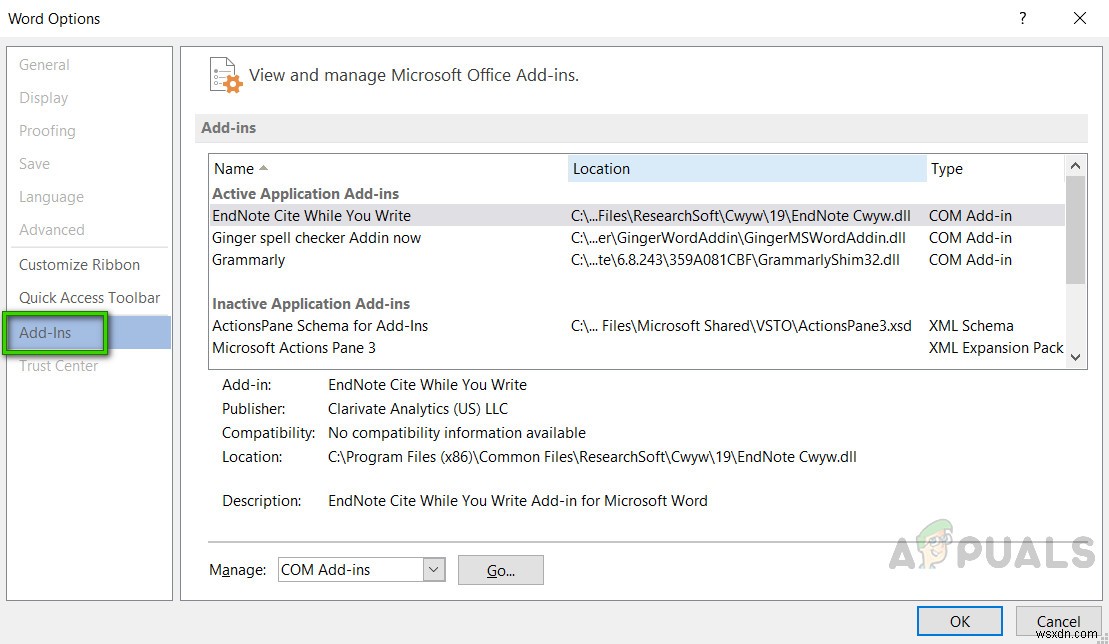This screenshot has width=1109, height=644.
Task: Open the Trust Center section
Action: coord(58,365)
